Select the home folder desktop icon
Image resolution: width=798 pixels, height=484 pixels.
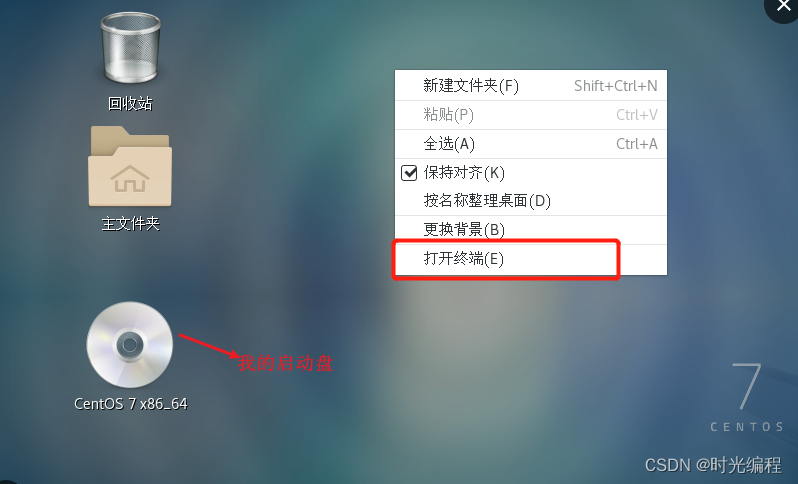(x=130, y=166)
